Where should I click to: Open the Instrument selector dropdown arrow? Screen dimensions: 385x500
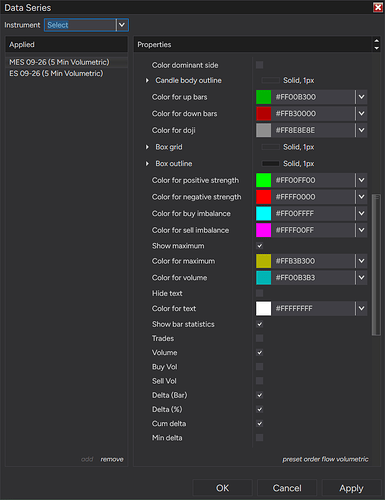click(x=122, y=25)
